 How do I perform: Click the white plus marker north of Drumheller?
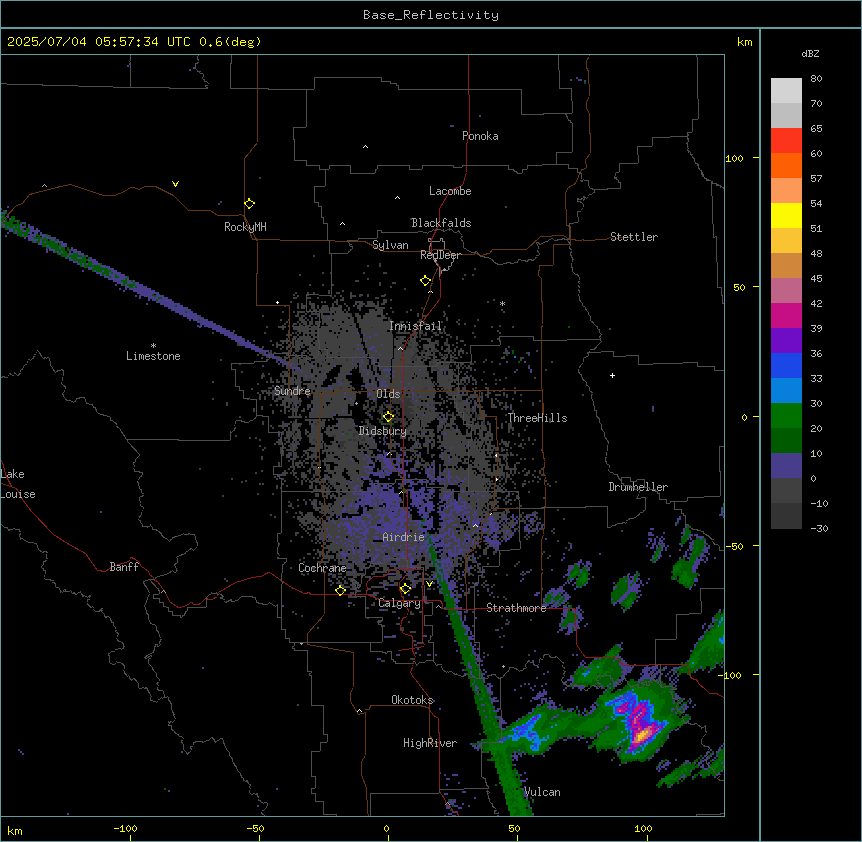pyautogui.click(x=612, y=375)
